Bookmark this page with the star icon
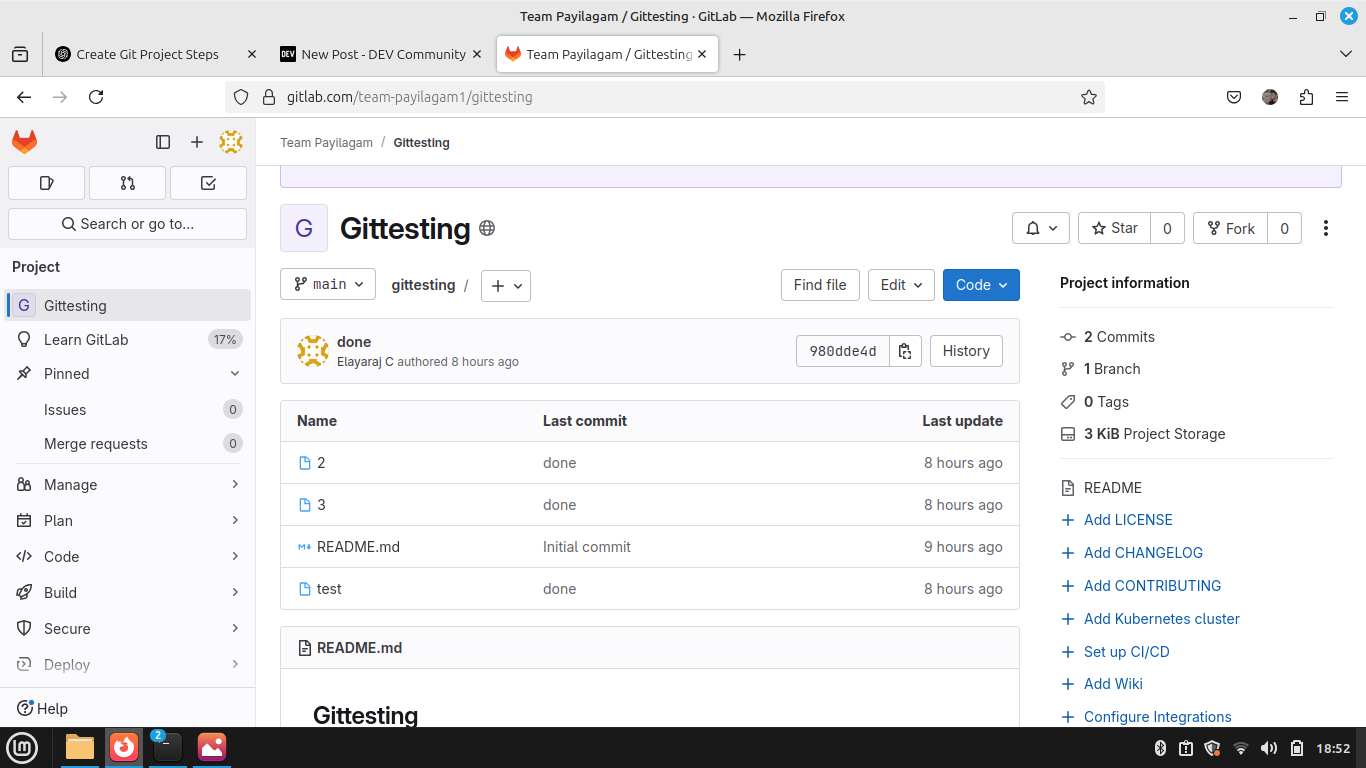Screen dimensions: 1366x768 tap(1089, 97)
